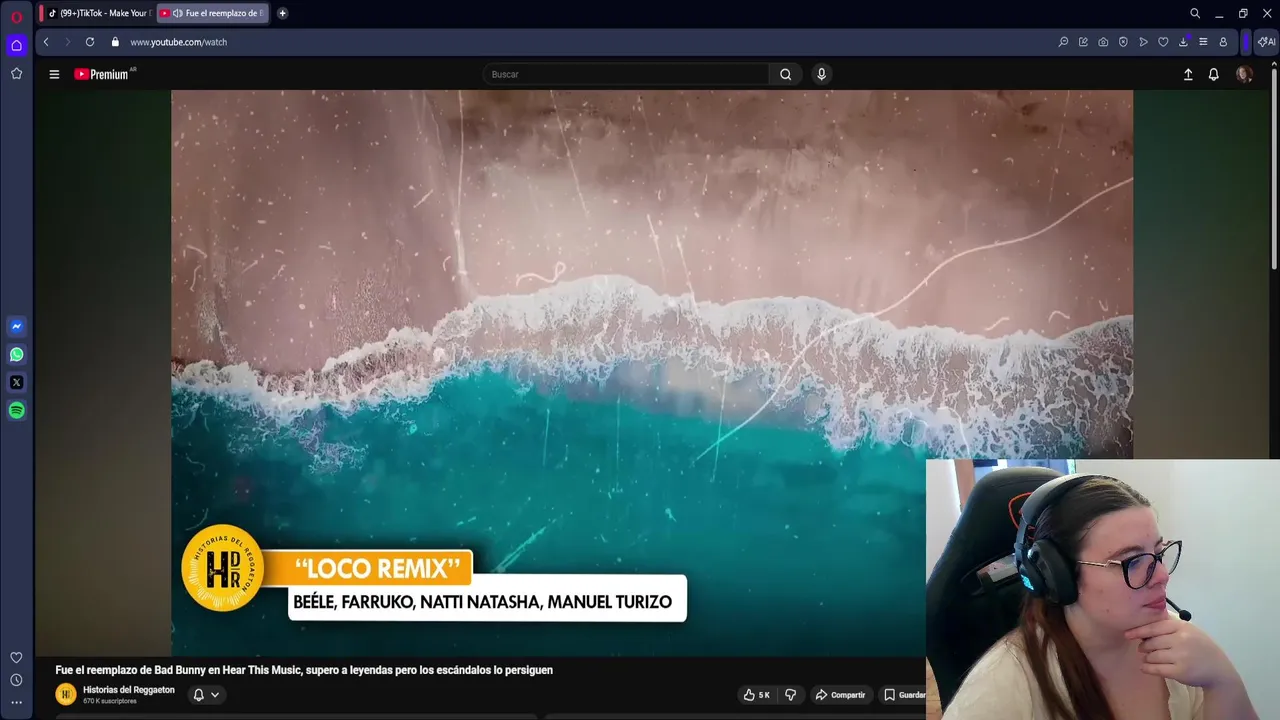The image size is (1280, 720).
Task: Like the video (5 K)
Action: point(756,695)
